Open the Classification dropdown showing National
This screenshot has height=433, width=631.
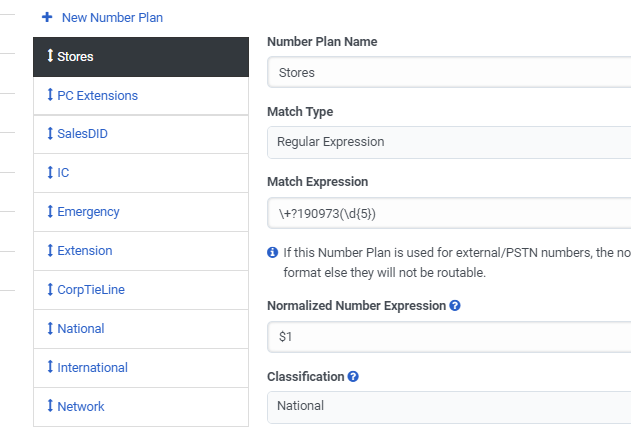click(x=448, y=406)
